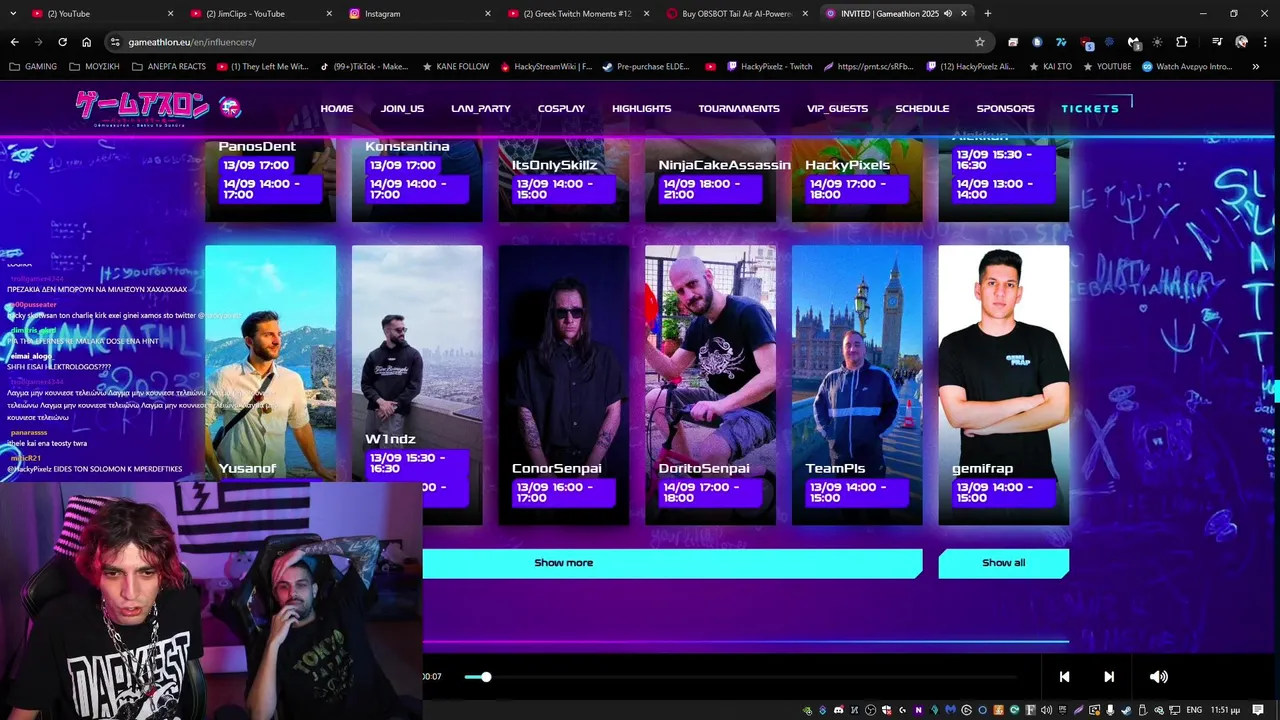
Task: Mute the Gameathlon tab audio icon
Action: [x=947, y=13]
